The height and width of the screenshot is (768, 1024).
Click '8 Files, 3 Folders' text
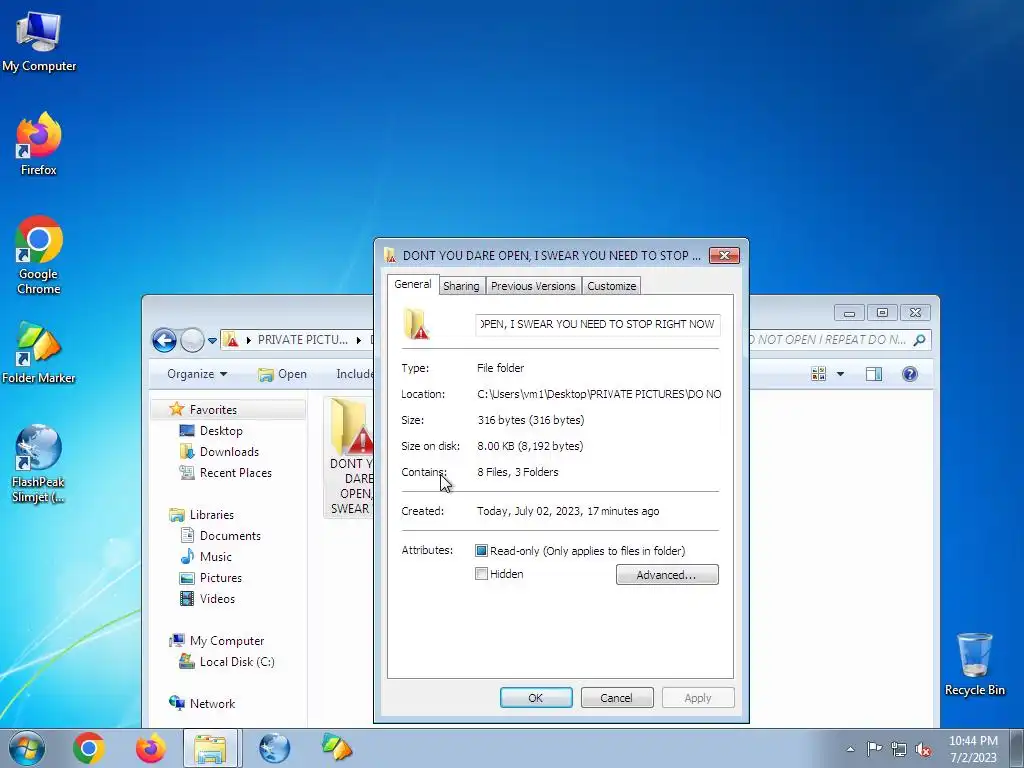(518, 472)
